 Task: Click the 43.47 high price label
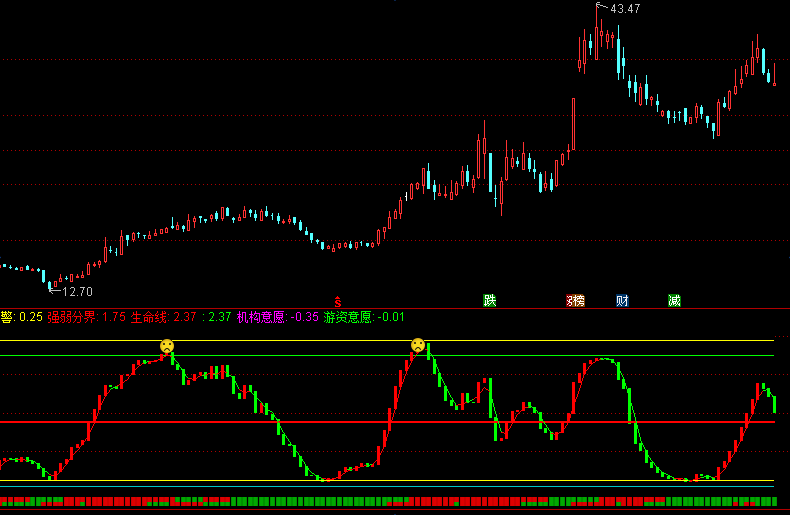click(625, 9)
